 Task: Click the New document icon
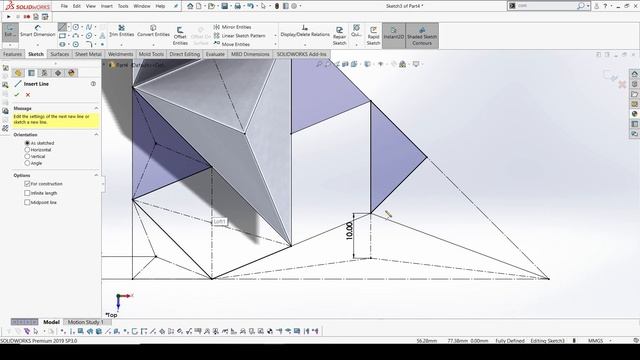[x=199, y=6]
